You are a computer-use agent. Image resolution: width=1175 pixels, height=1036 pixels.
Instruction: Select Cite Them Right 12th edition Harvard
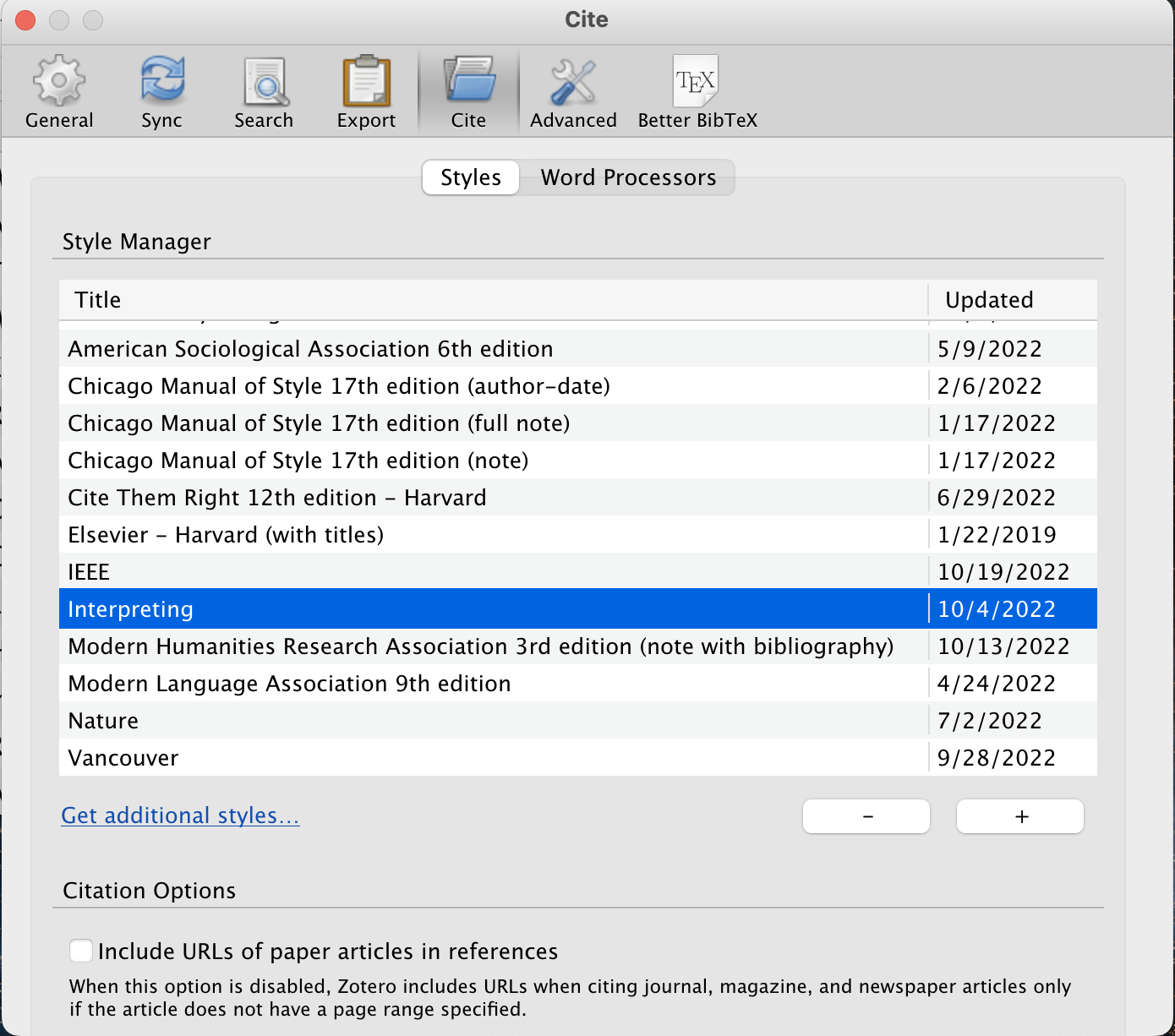pos(578,497)
